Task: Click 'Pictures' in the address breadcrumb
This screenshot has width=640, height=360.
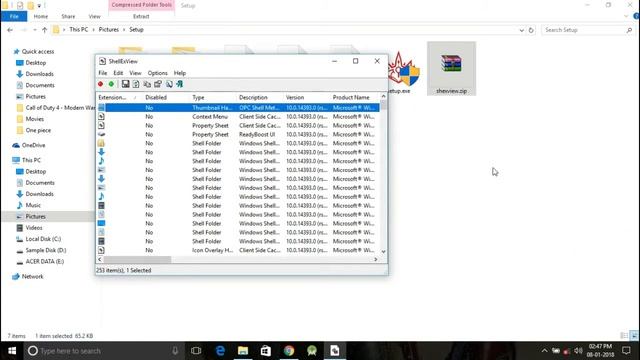Action: tap(109, 30)
